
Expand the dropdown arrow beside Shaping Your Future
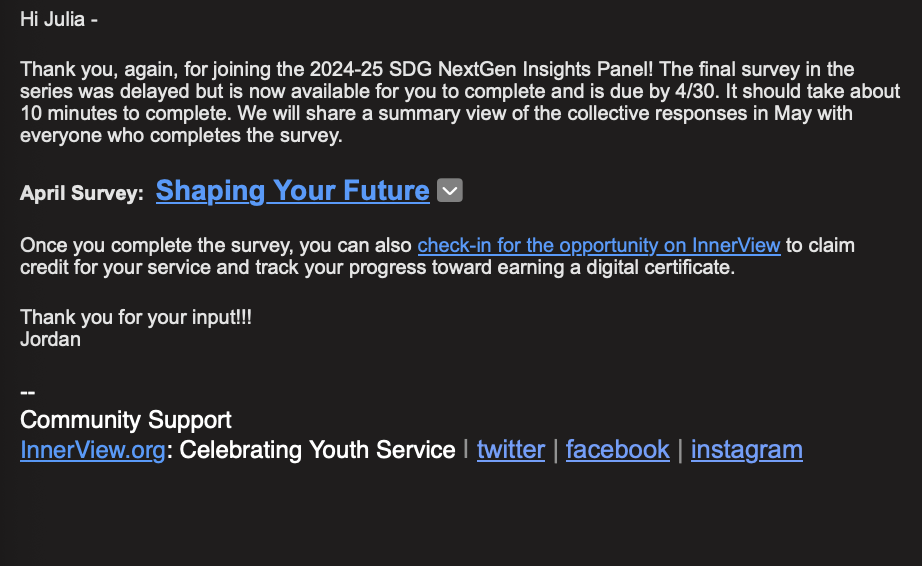[x=450, y=190]
